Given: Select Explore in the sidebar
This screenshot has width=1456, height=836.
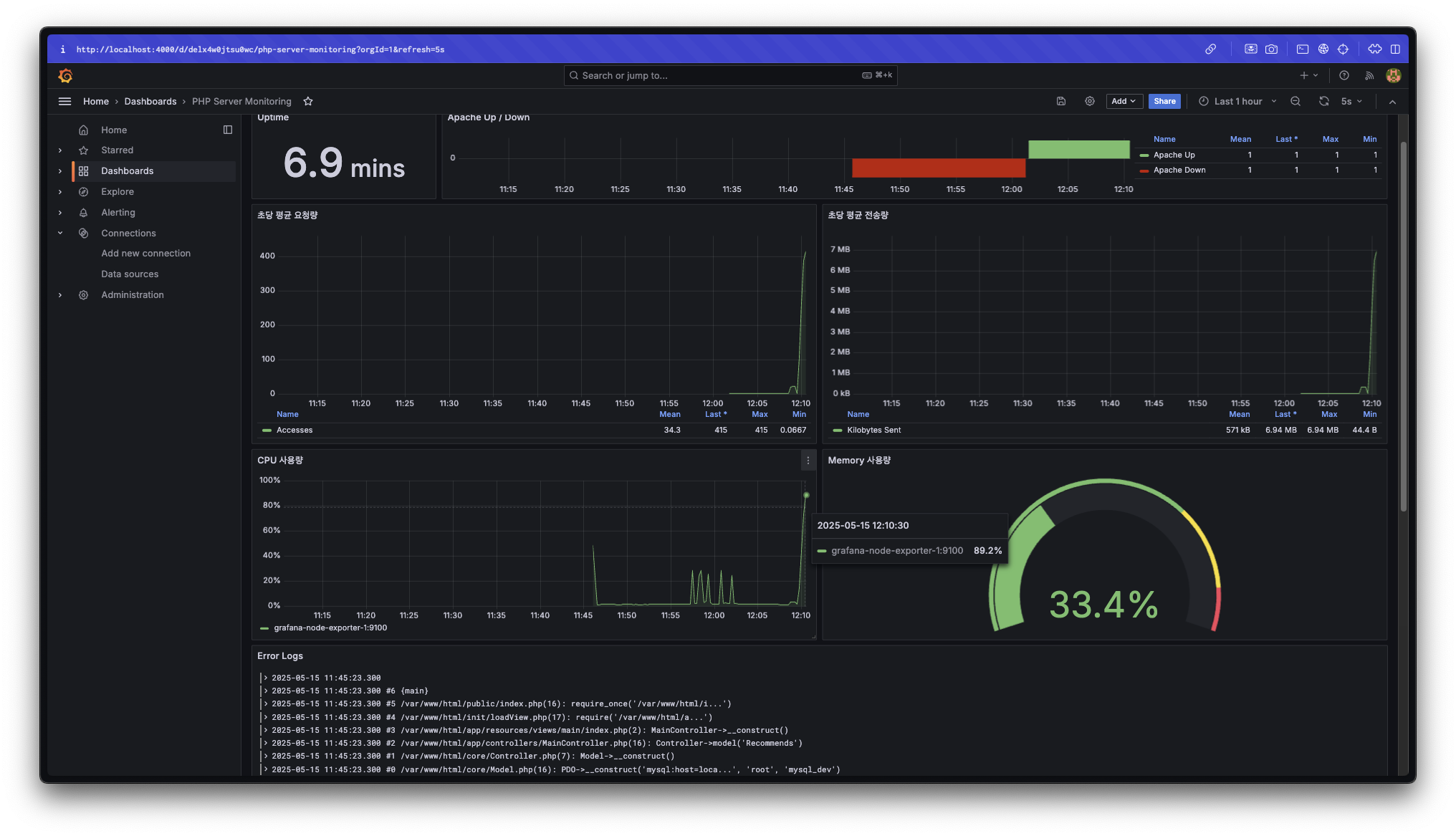Looking at the screenshot, I should [118, 192].
